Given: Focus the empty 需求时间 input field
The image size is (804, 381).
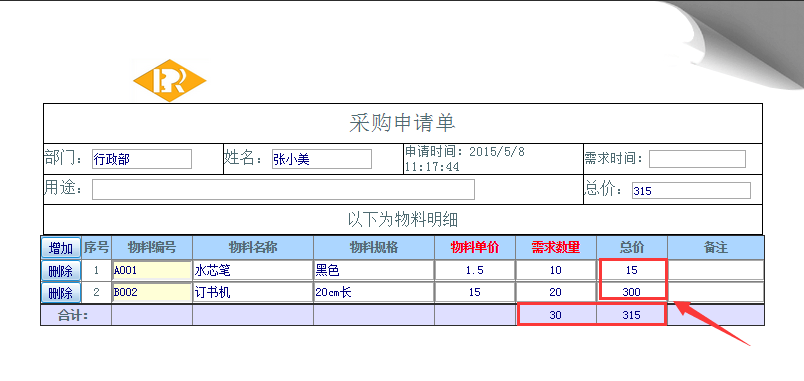Looking at the screenshot, I should (x=697, y=159).
